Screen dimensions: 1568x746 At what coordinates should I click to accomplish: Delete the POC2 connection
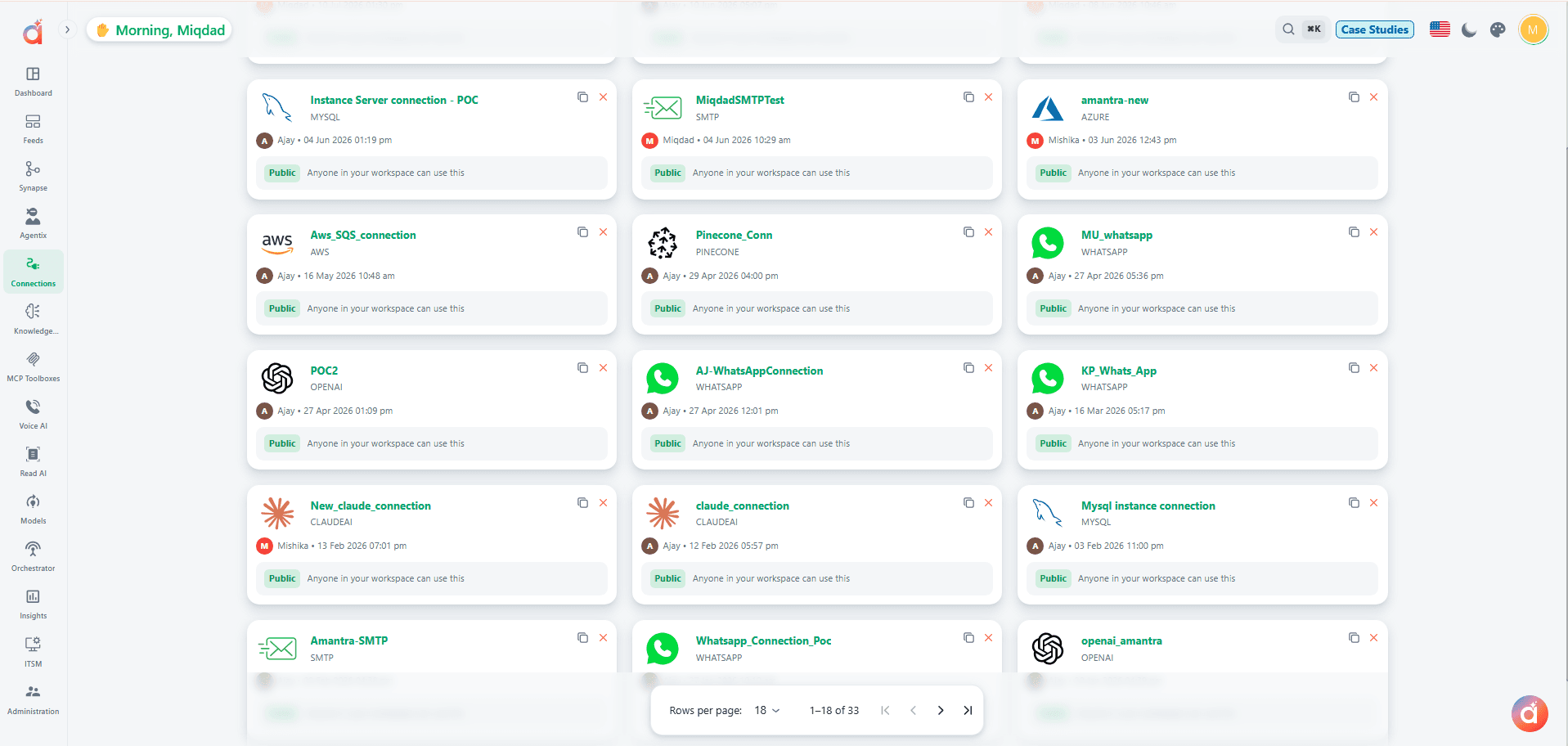click(x=603, y=367)
